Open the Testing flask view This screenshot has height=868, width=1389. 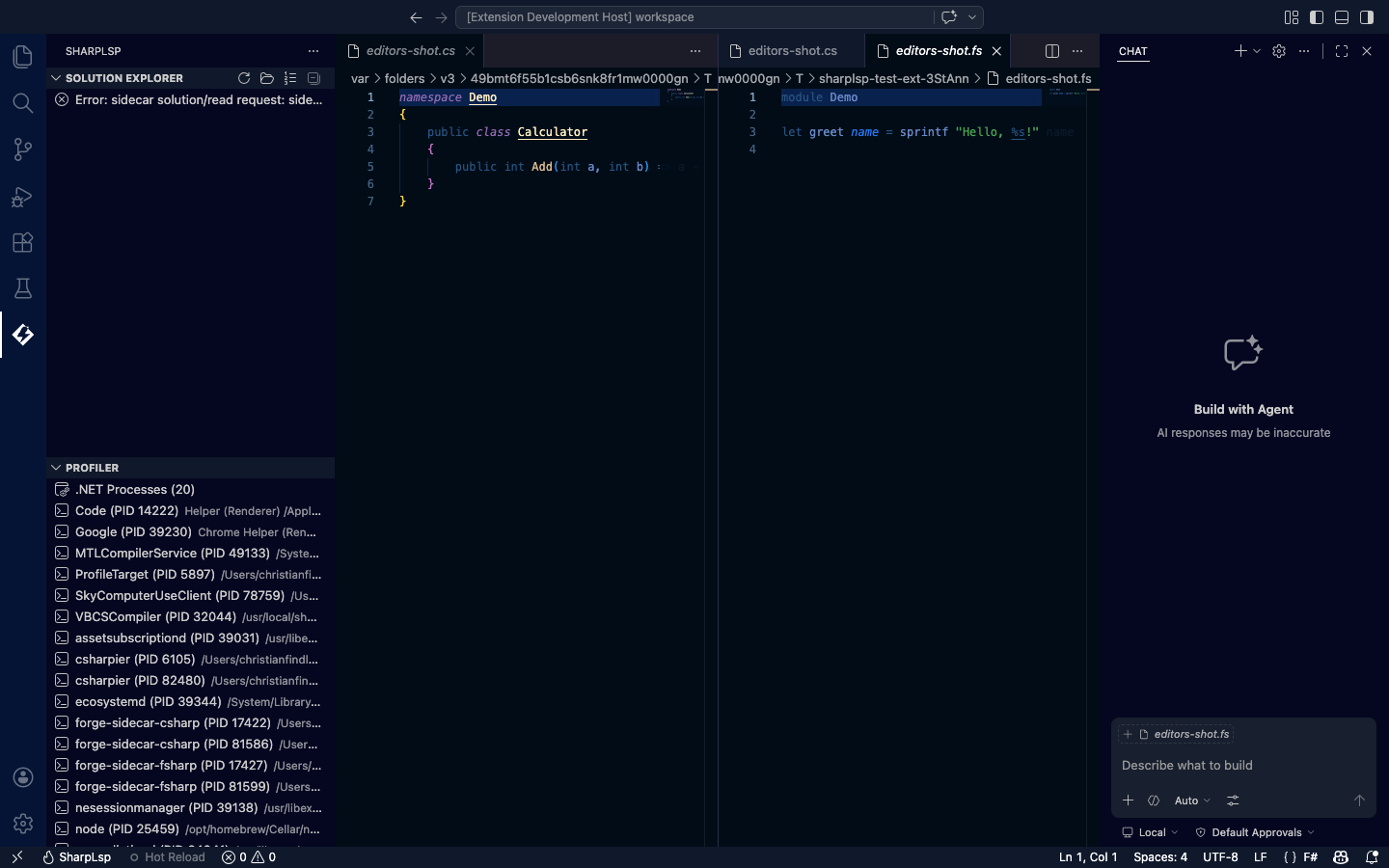(x=23, y=288)
